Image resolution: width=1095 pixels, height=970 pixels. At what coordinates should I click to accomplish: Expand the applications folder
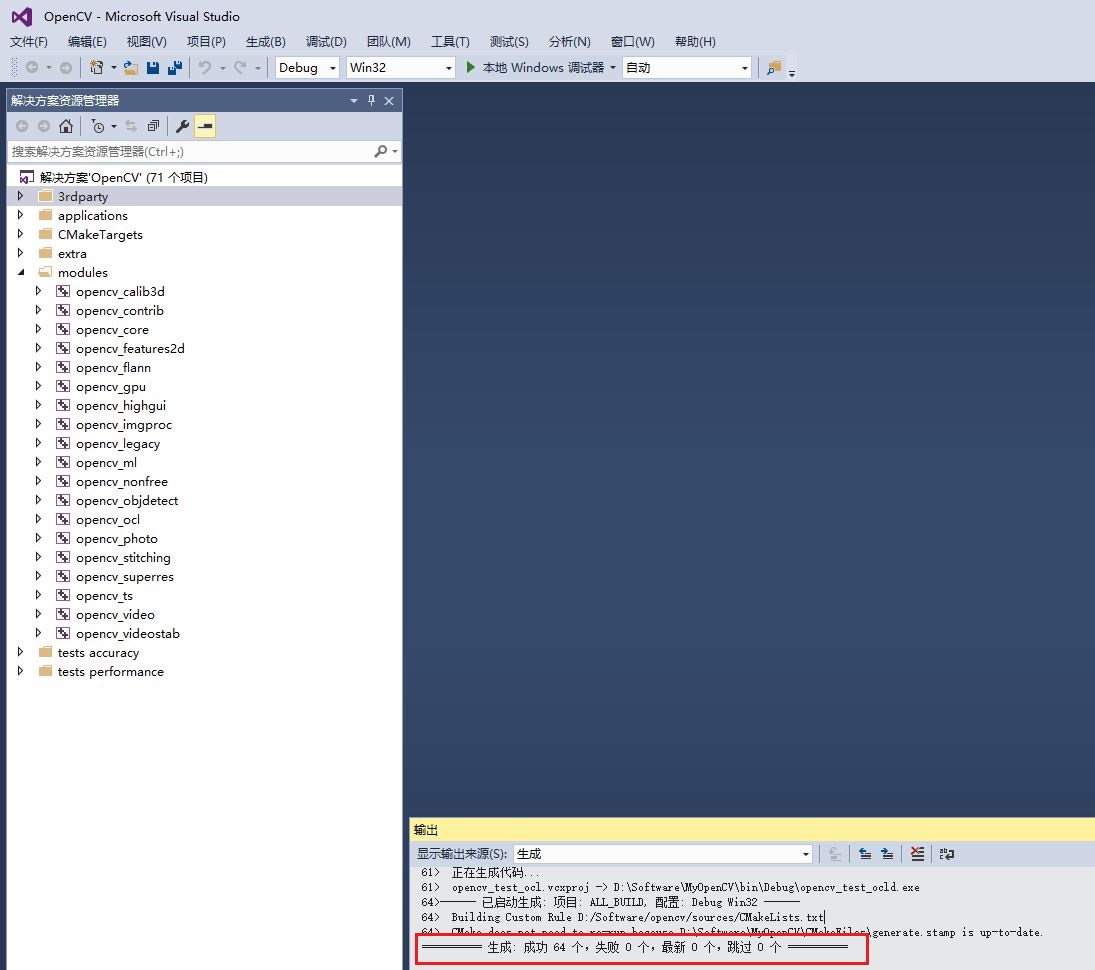(x=20, y=214)
